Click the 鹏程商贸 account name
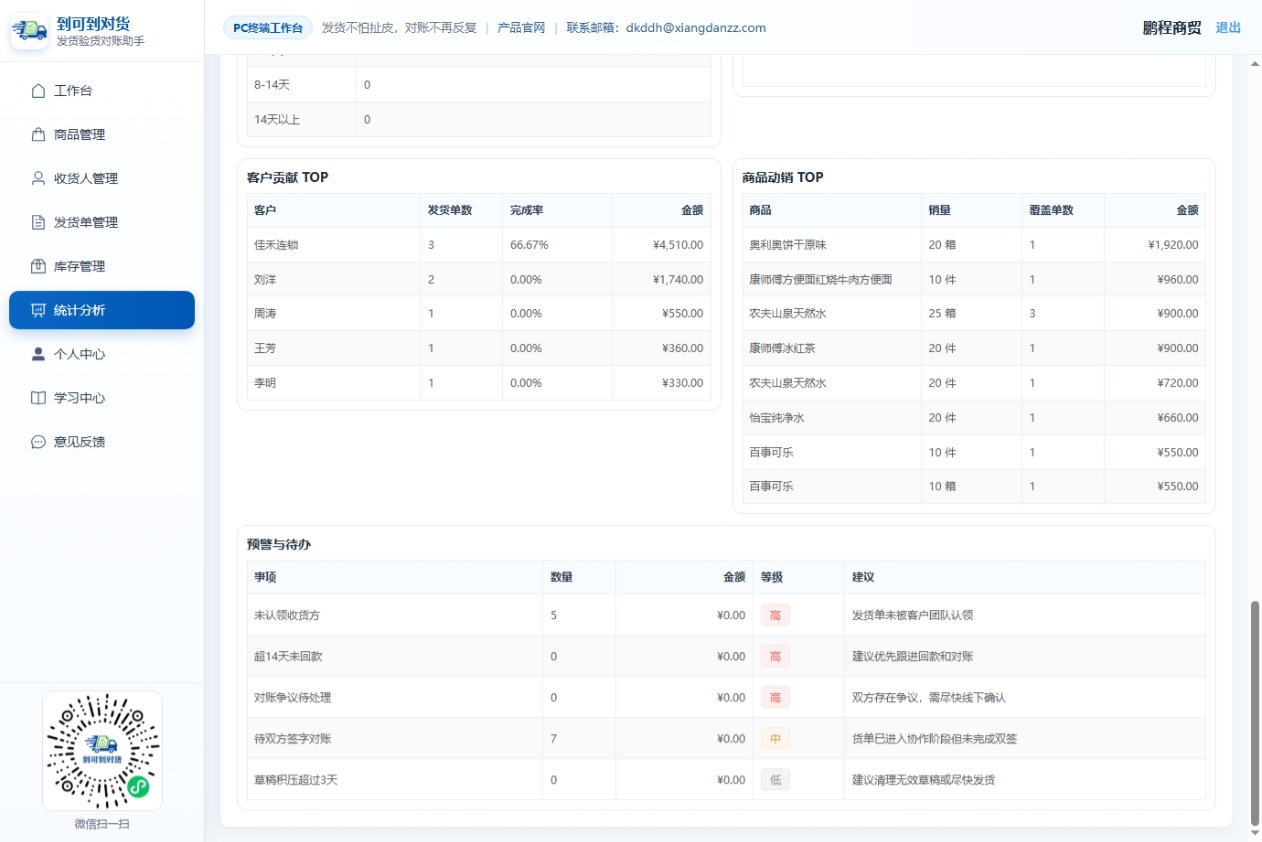The height and width of the screenshot is (842, 1262). point(1172,28)
